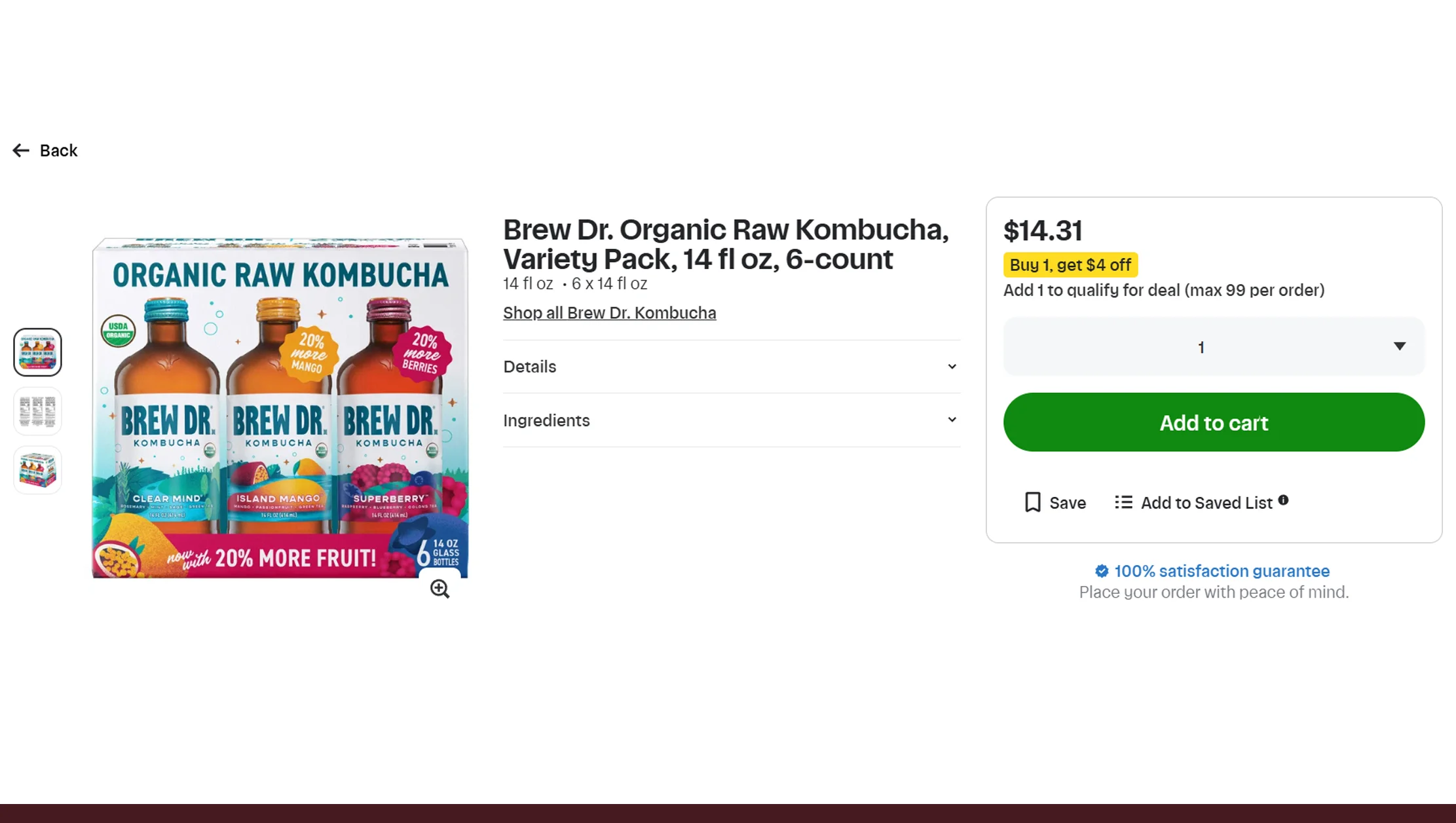Open the Shop all Brew Dr. Kombucha link

(x=609, y=312)
